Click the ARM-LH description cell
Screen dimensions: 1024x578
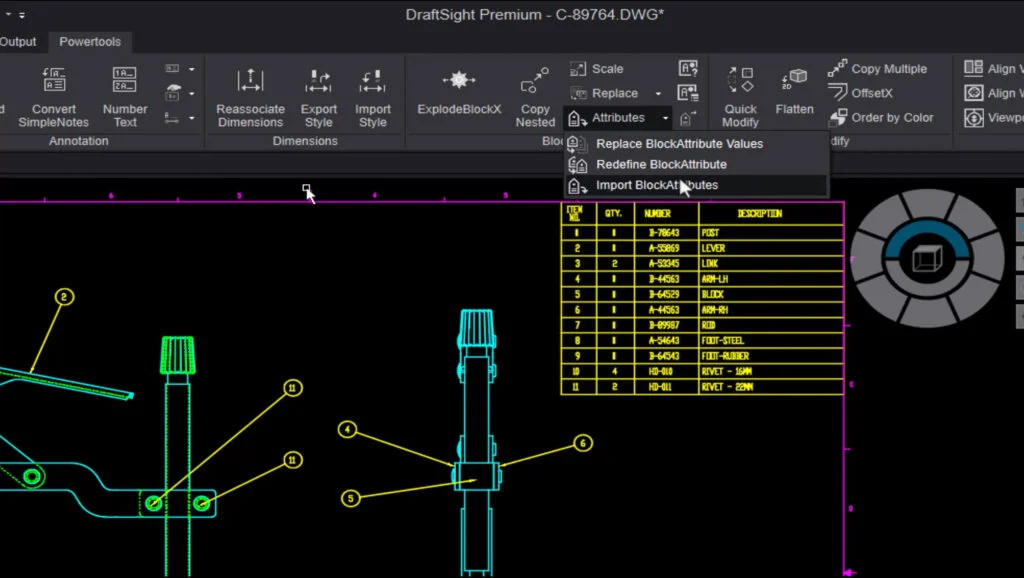pos(771,279)
